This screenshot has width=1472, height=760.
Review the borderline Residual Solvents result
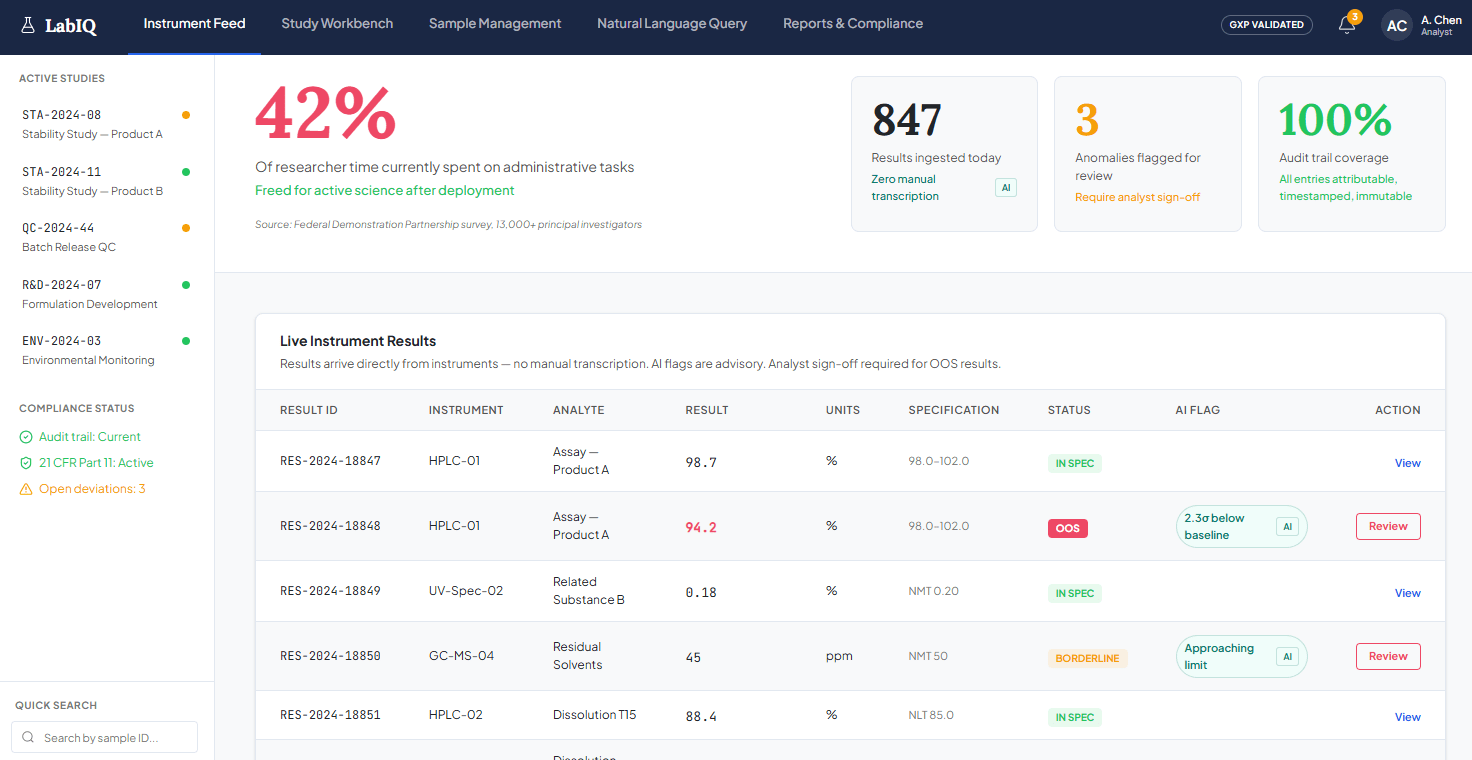(x=1388, y=656)
